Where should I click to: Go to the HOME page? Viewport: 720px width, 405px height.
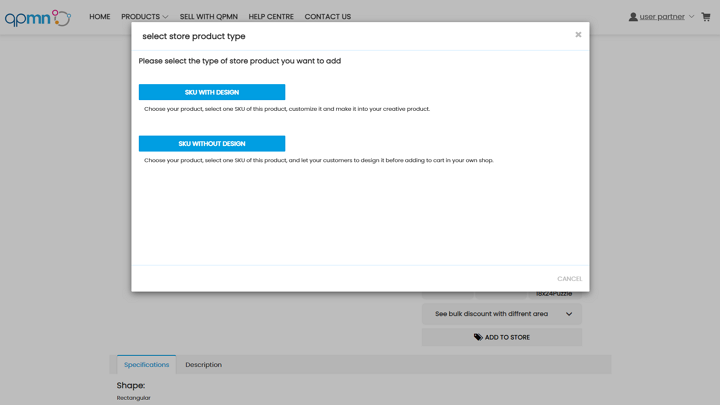(x=100, y=17)
